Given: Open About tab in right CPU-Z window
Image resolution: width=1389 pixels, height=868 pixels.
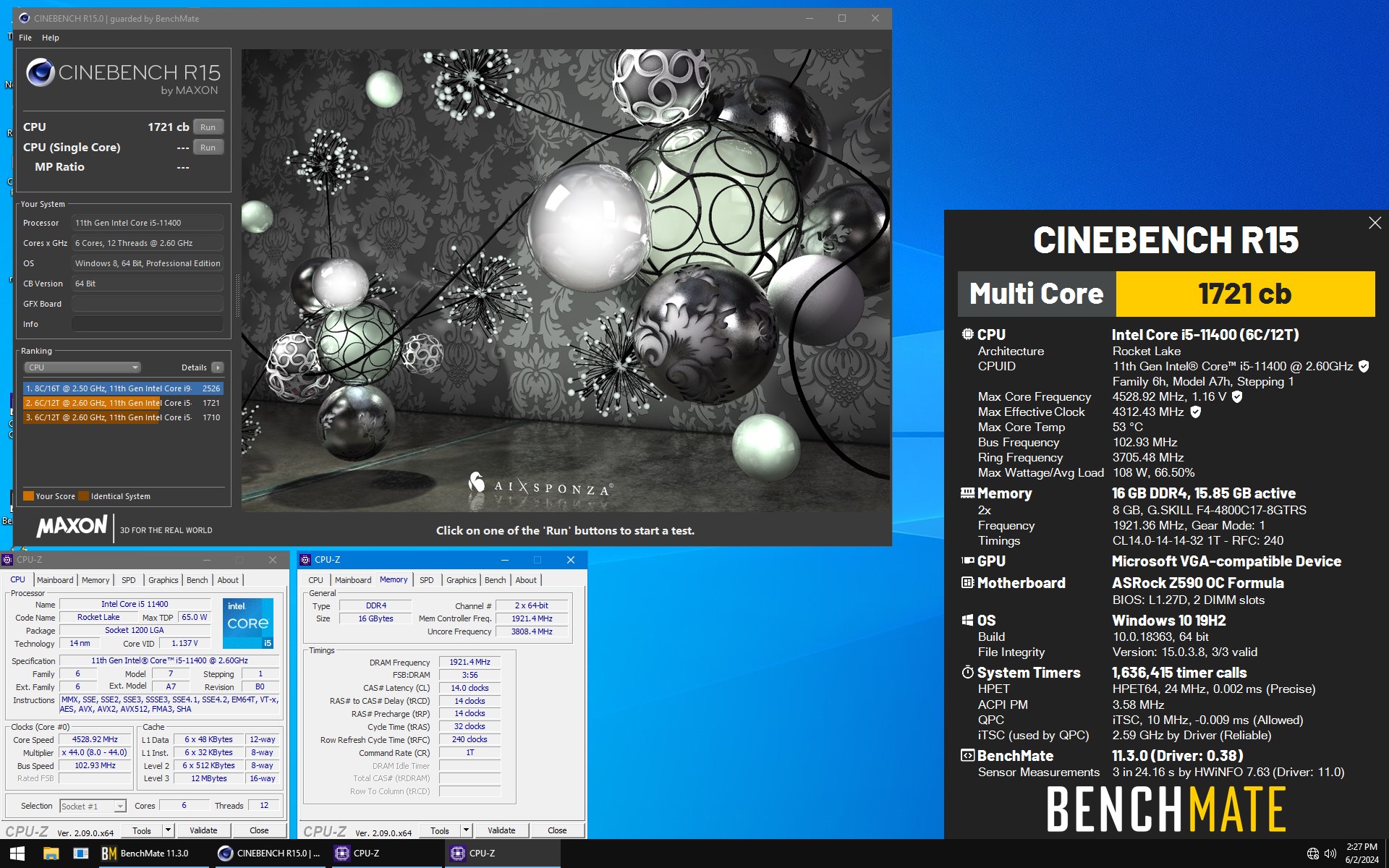Looking at the screenshot, I should click(x=526, y=580).
